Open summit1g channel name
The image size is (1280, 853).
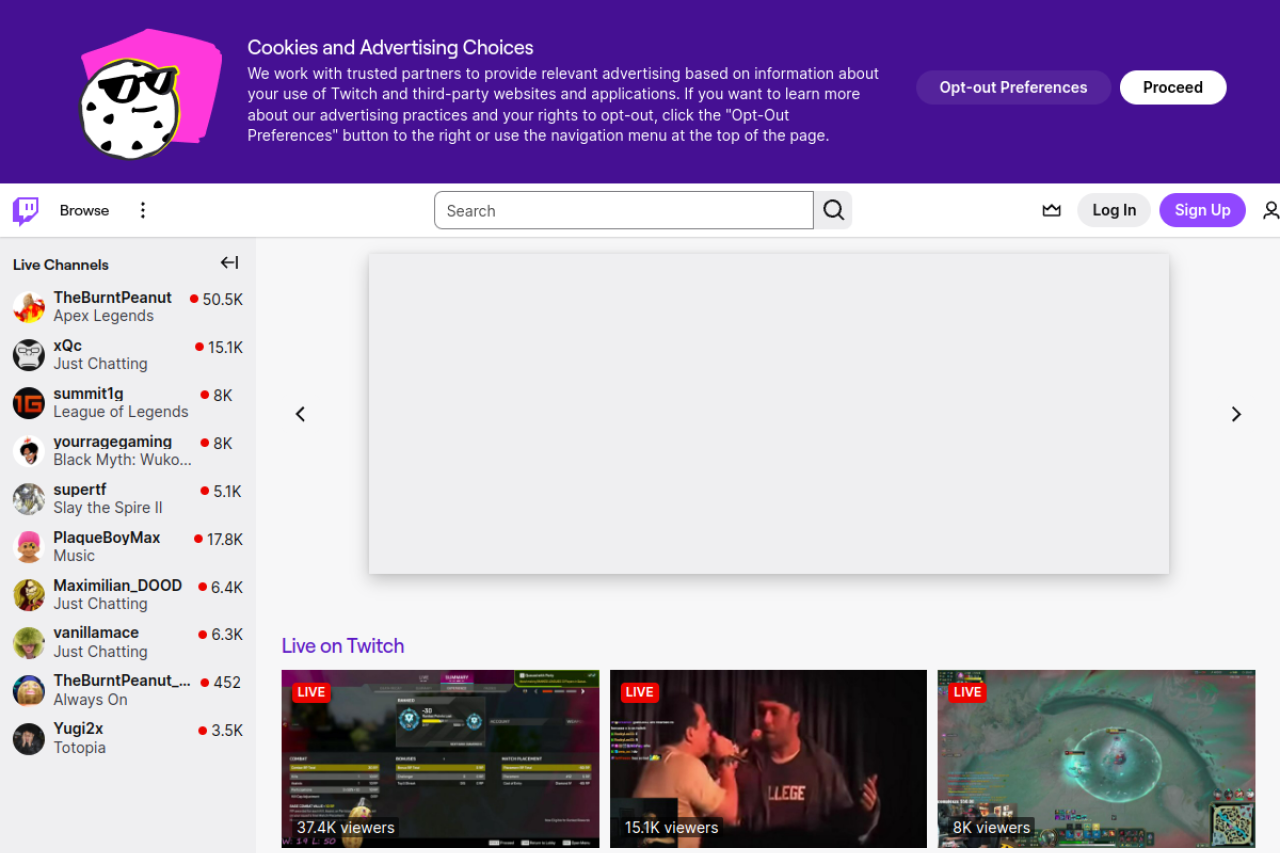88,394
